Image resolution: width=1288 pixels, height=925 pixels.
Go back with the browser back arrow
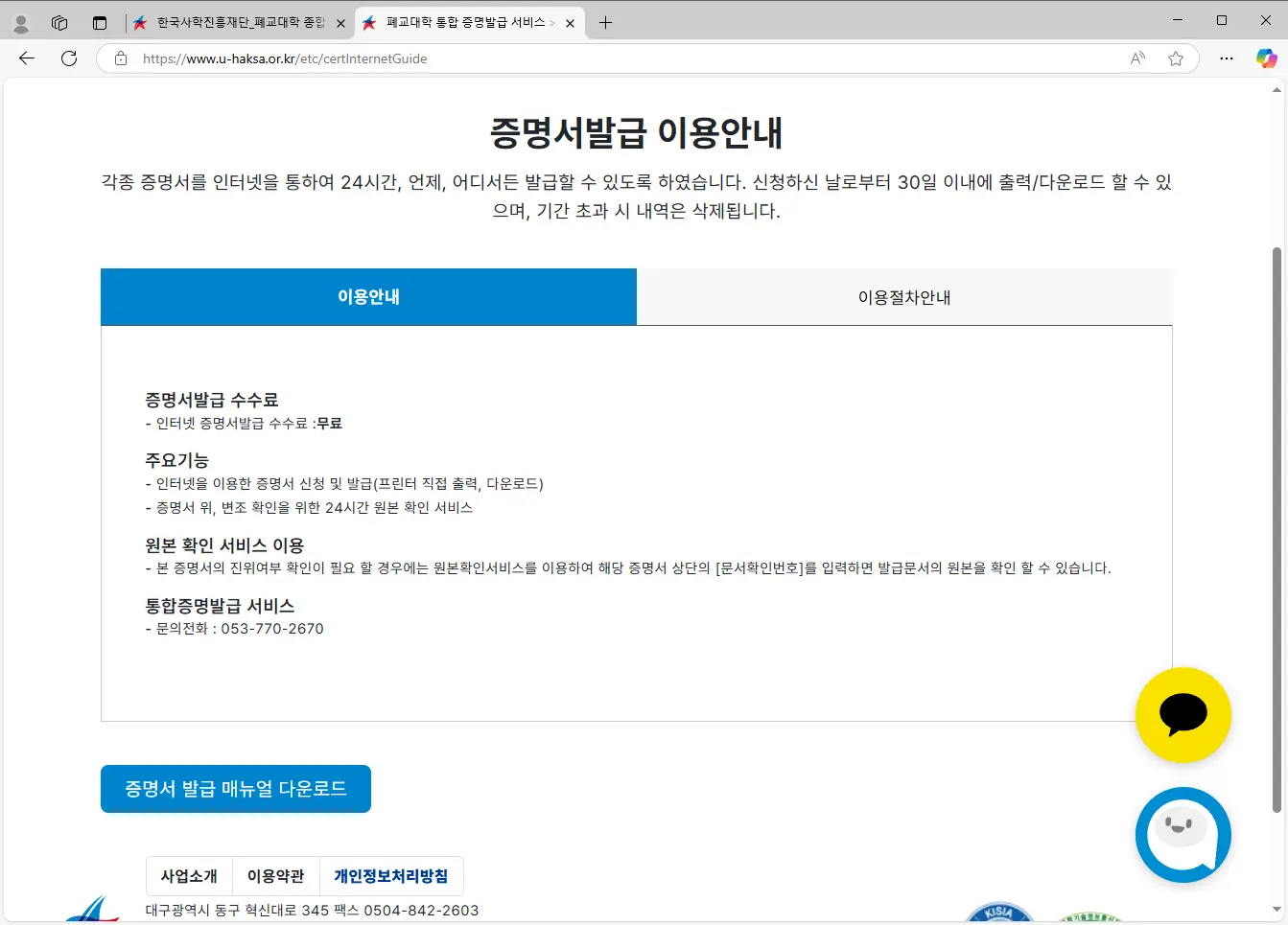coord(27,58)
